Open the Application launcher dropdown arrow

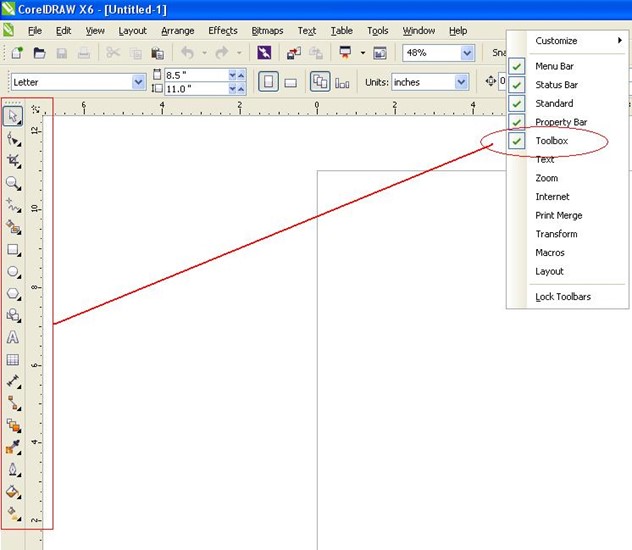tap(363, 53)
